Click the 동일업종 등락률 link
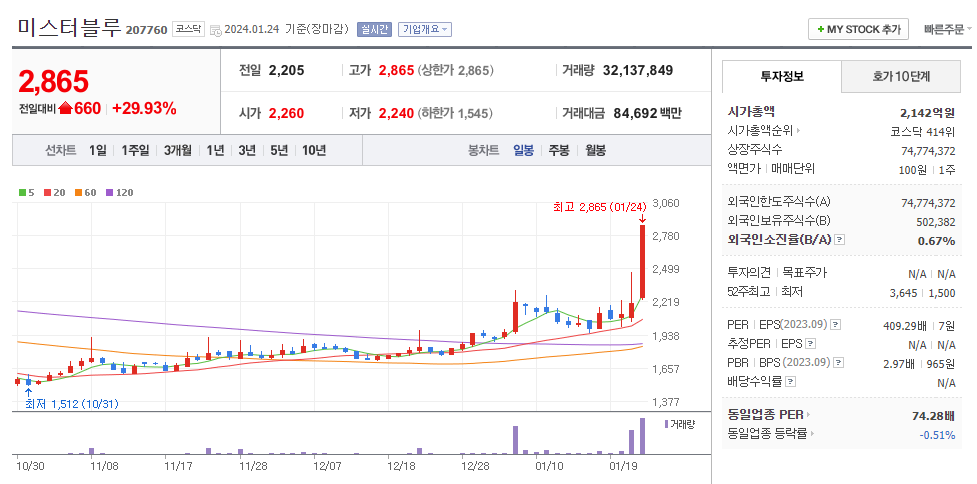Screen dimensions: 977x484 767,434
